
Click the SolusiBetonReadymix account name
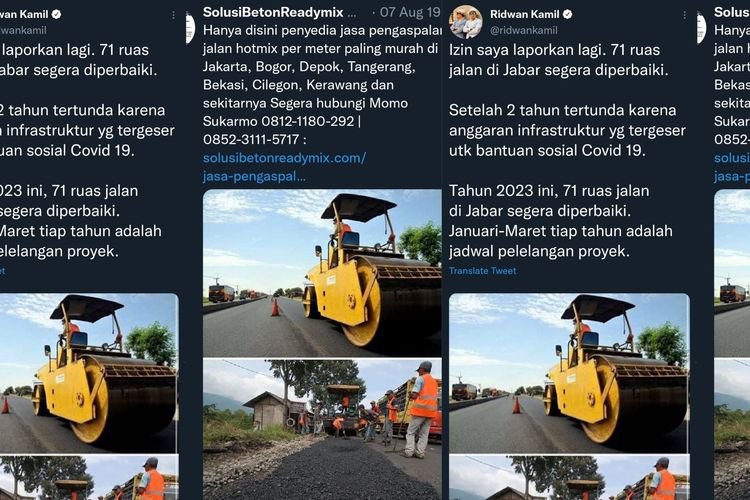(273, 12)
